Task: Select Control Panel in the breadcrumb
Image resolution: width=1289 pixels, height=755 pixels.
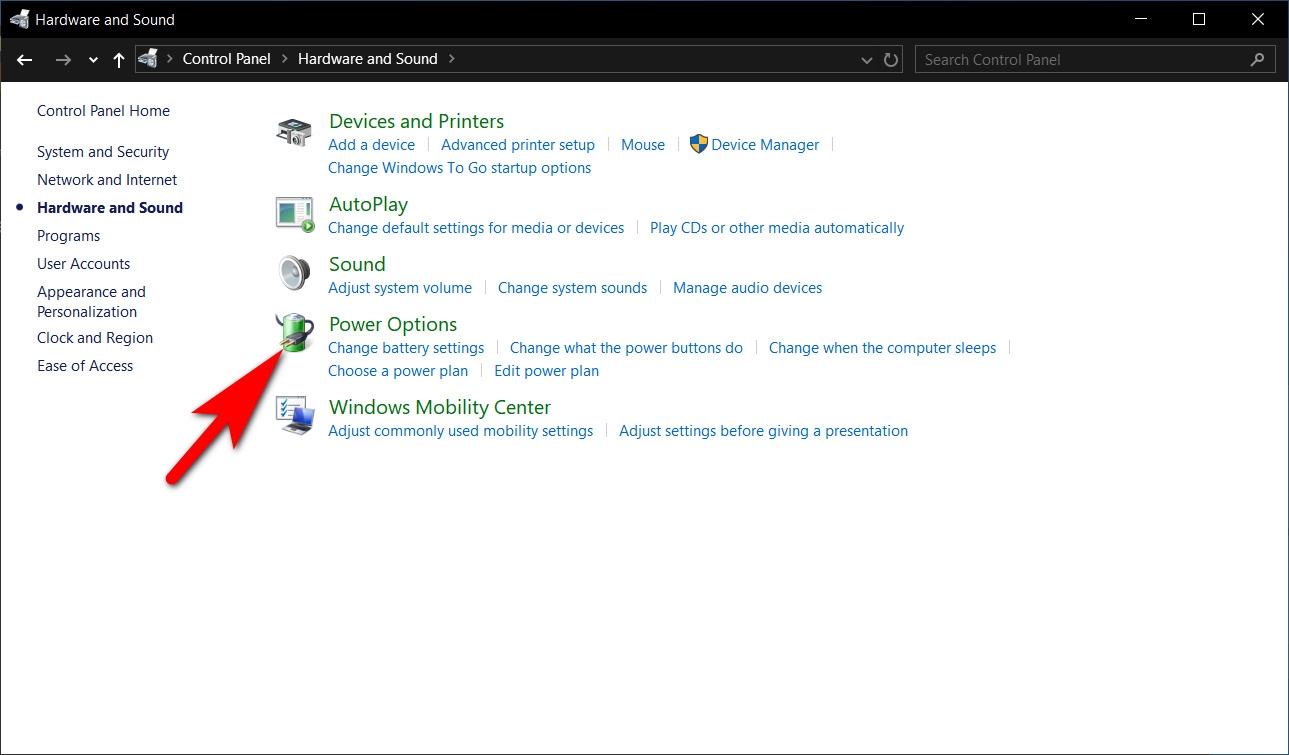Action: pyautogui.click(x=226, y=59)
